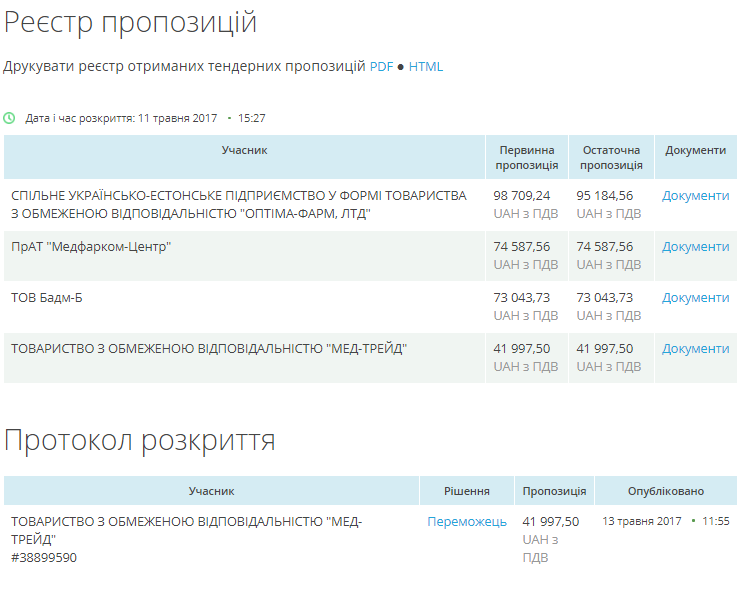This screenshot has height=589, width=743.
Task: Click the Опубліковано column header
Action: (665, 491)
